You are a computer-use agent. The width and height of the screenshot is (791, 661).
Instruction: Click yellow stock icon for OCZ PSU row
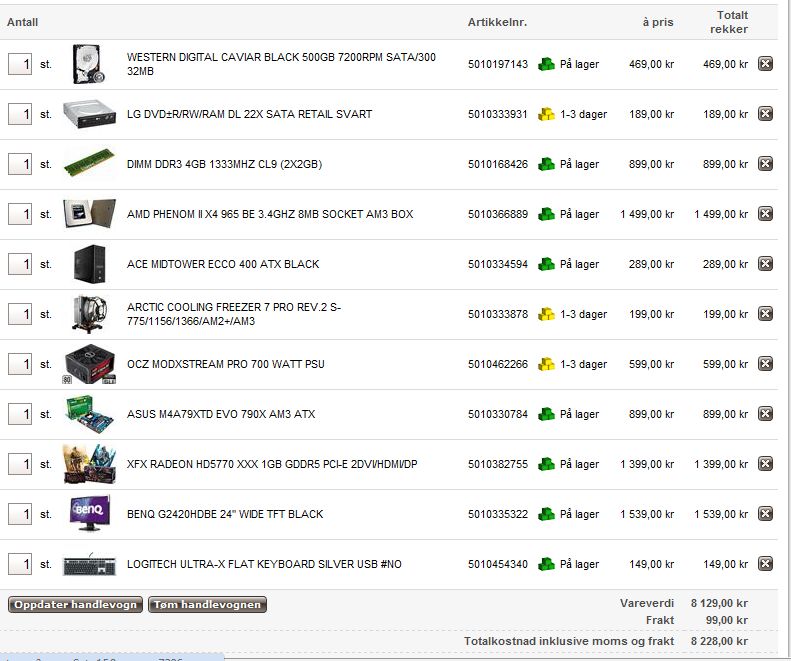click(546, 364)
